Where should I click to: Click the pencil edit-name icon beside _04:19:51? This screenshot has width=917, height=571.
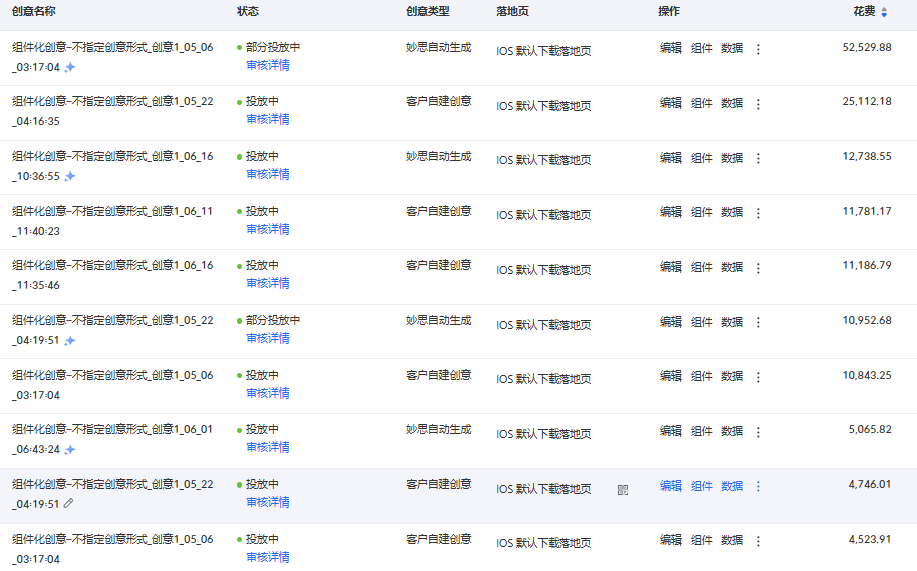[68, 503]
